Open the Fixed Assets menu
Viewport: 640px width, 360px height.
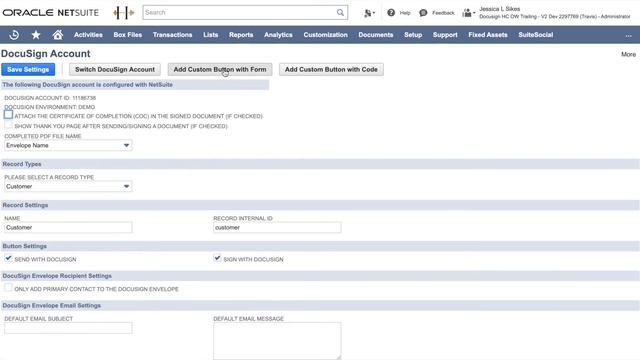pyautogui.click(x=488, y=35)
